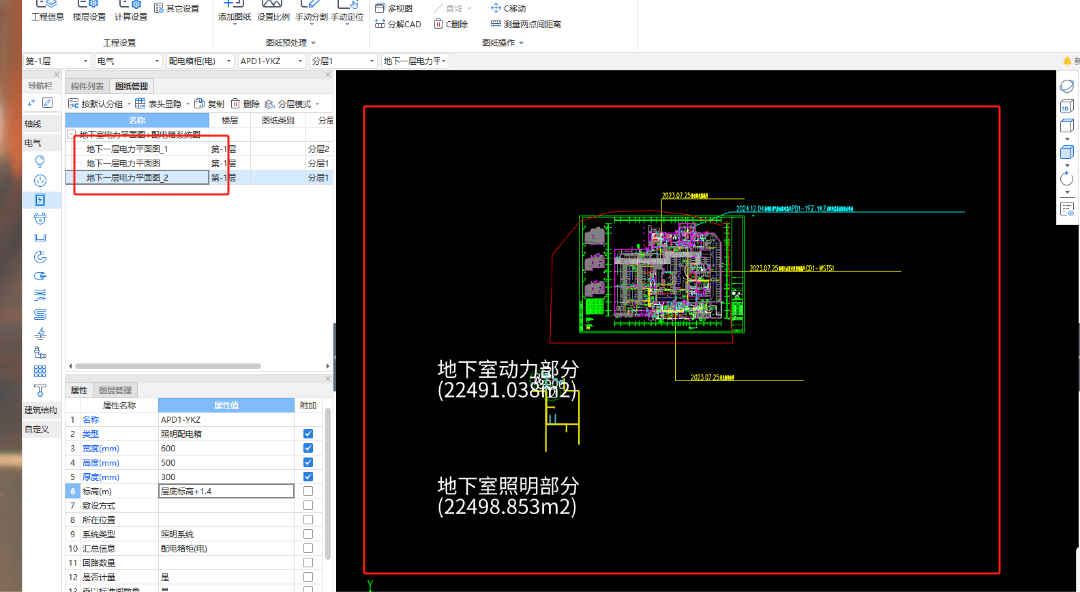Click 设置比例 set scale
This screenshot has height=592, width=1080.
coord(273,11)
